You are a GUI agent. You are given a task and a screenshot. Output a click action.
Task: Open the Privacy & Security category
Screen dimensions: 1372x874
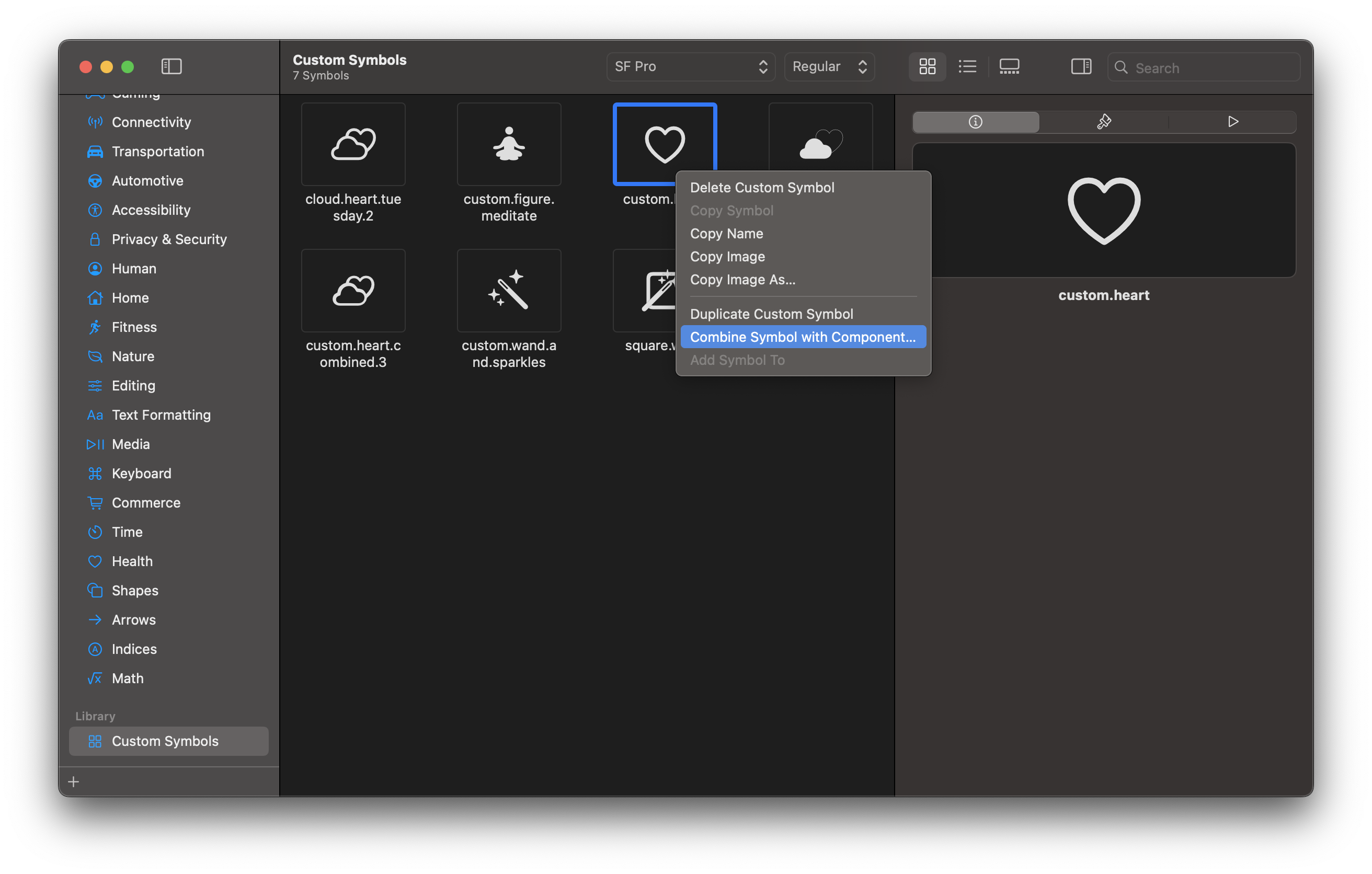tap(169, 239)
